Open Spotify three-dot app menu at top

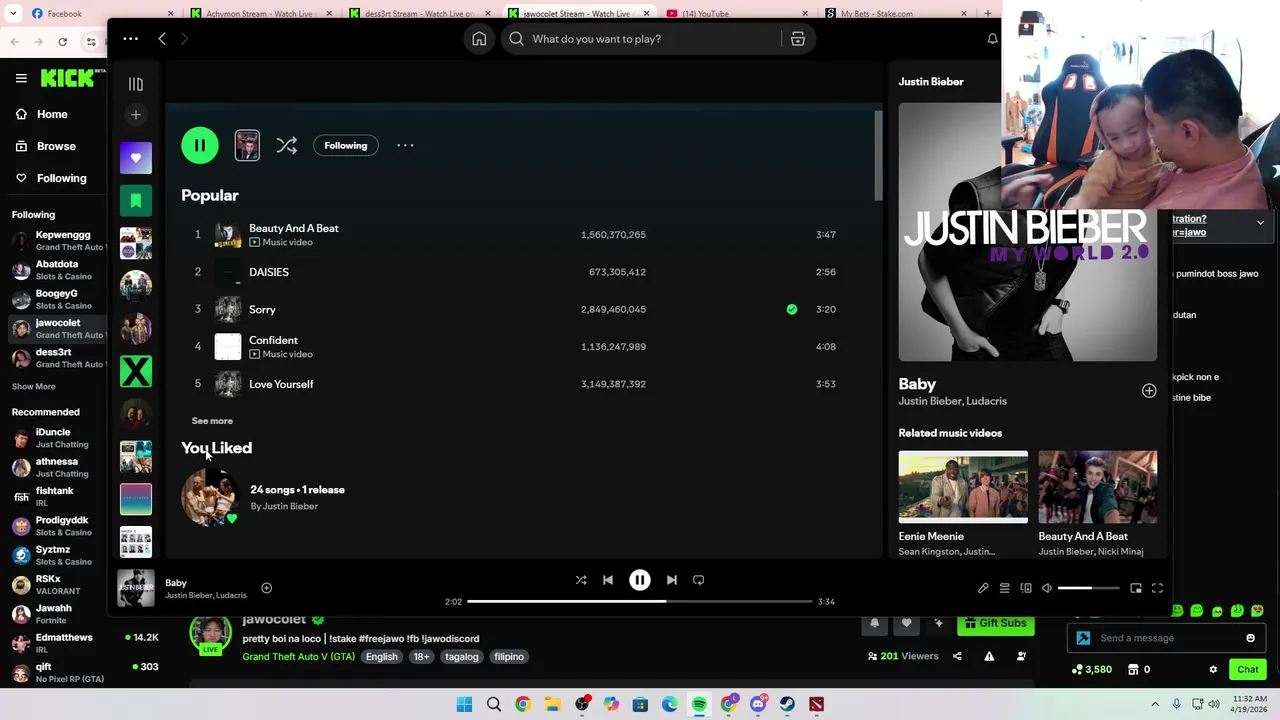(x=130, y=39)
